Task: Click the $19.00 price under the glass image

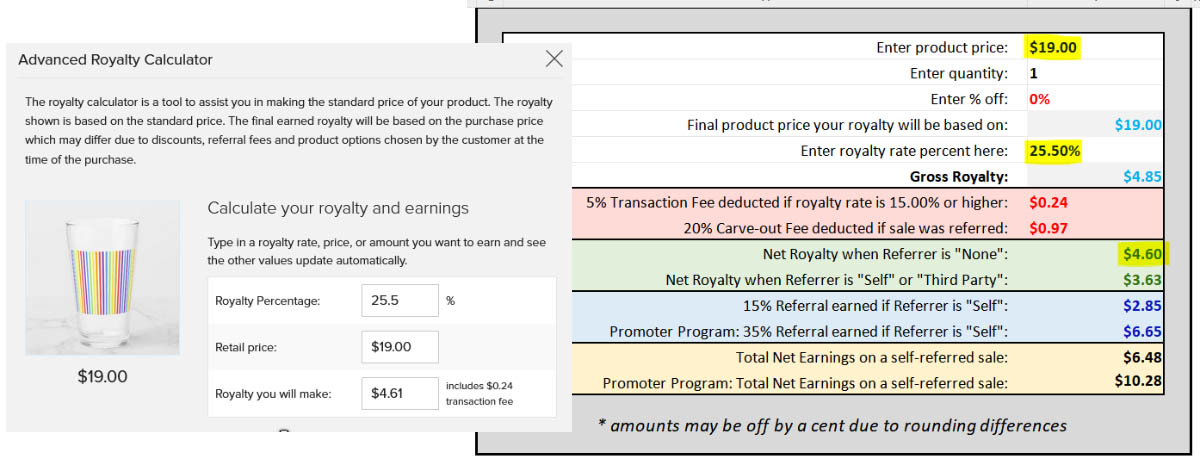Action: (103, 377)
